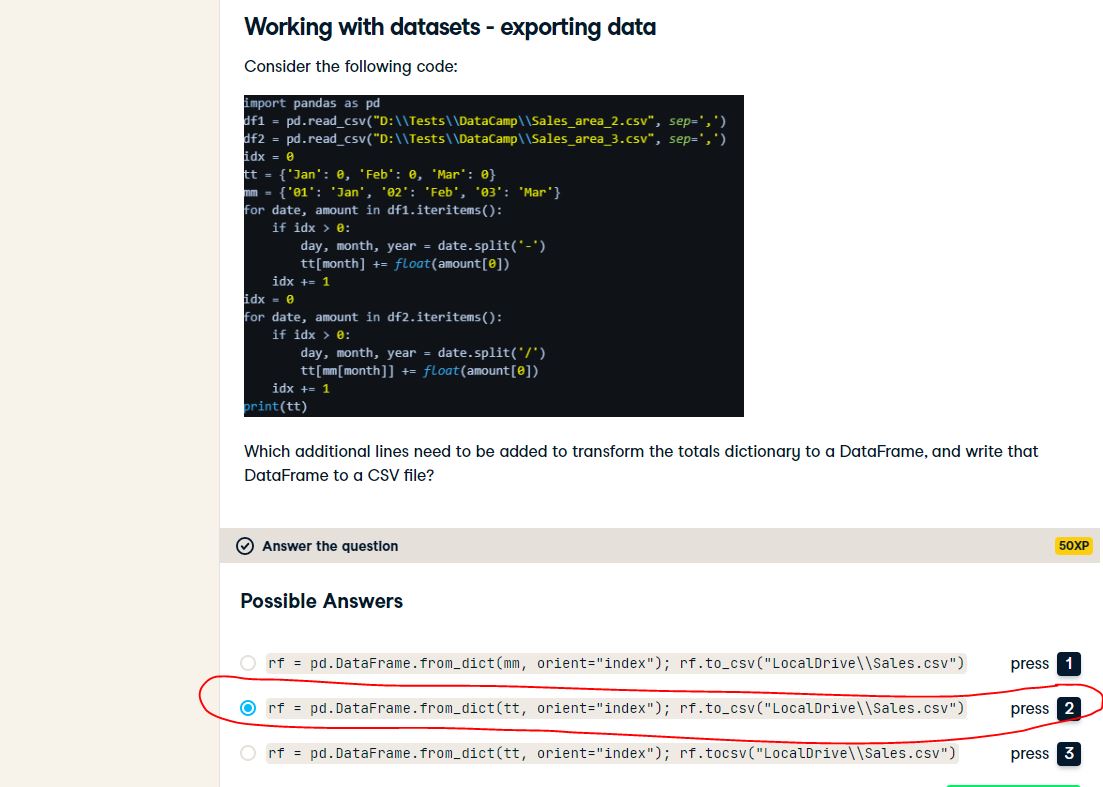Select the first answer using mm dictionary
Viewport: 1103px width, 787px height.
[x=248, y=663]
